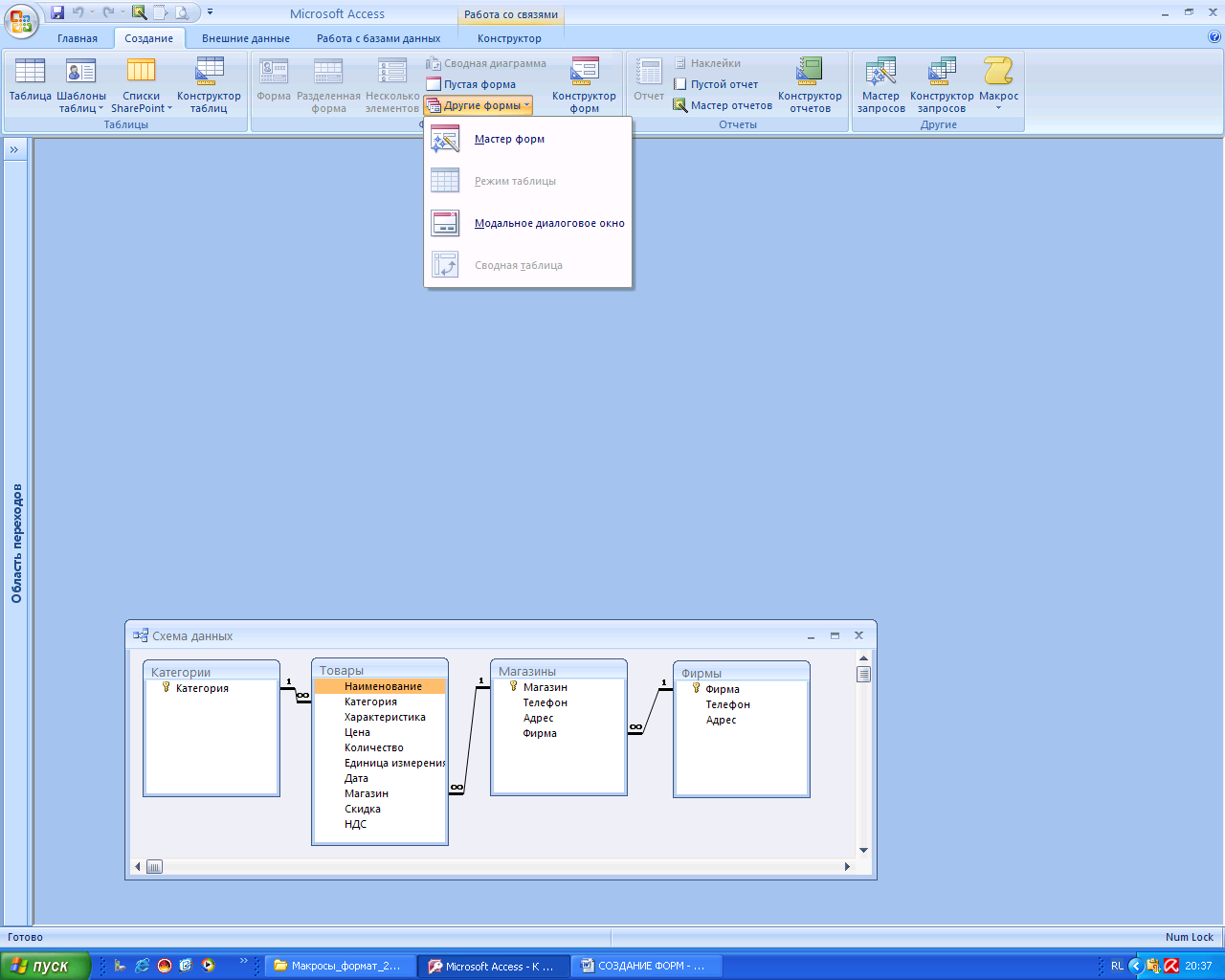
Task: Click the Таблица icon in ribbon
Action: 30,78
